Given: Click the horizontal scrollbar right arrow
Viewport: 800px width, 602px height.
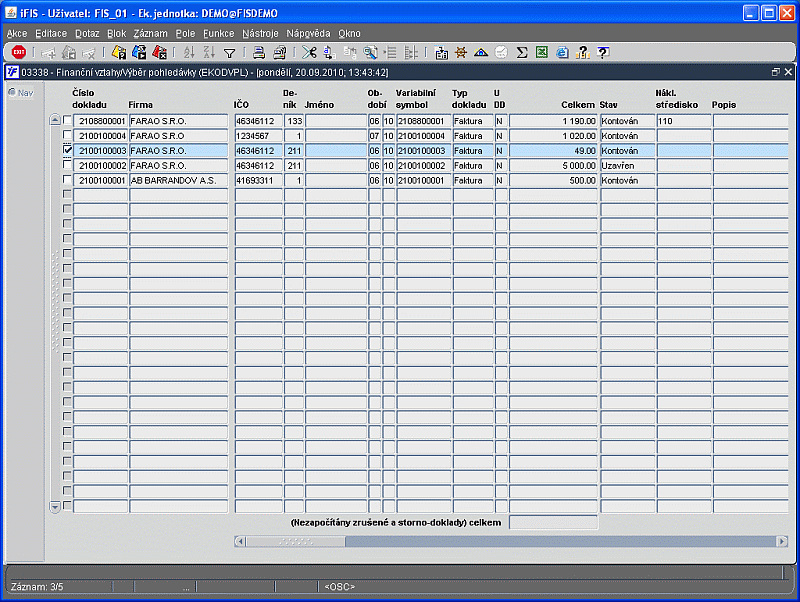Looking at the screenshot, I should tap(782, 541).
